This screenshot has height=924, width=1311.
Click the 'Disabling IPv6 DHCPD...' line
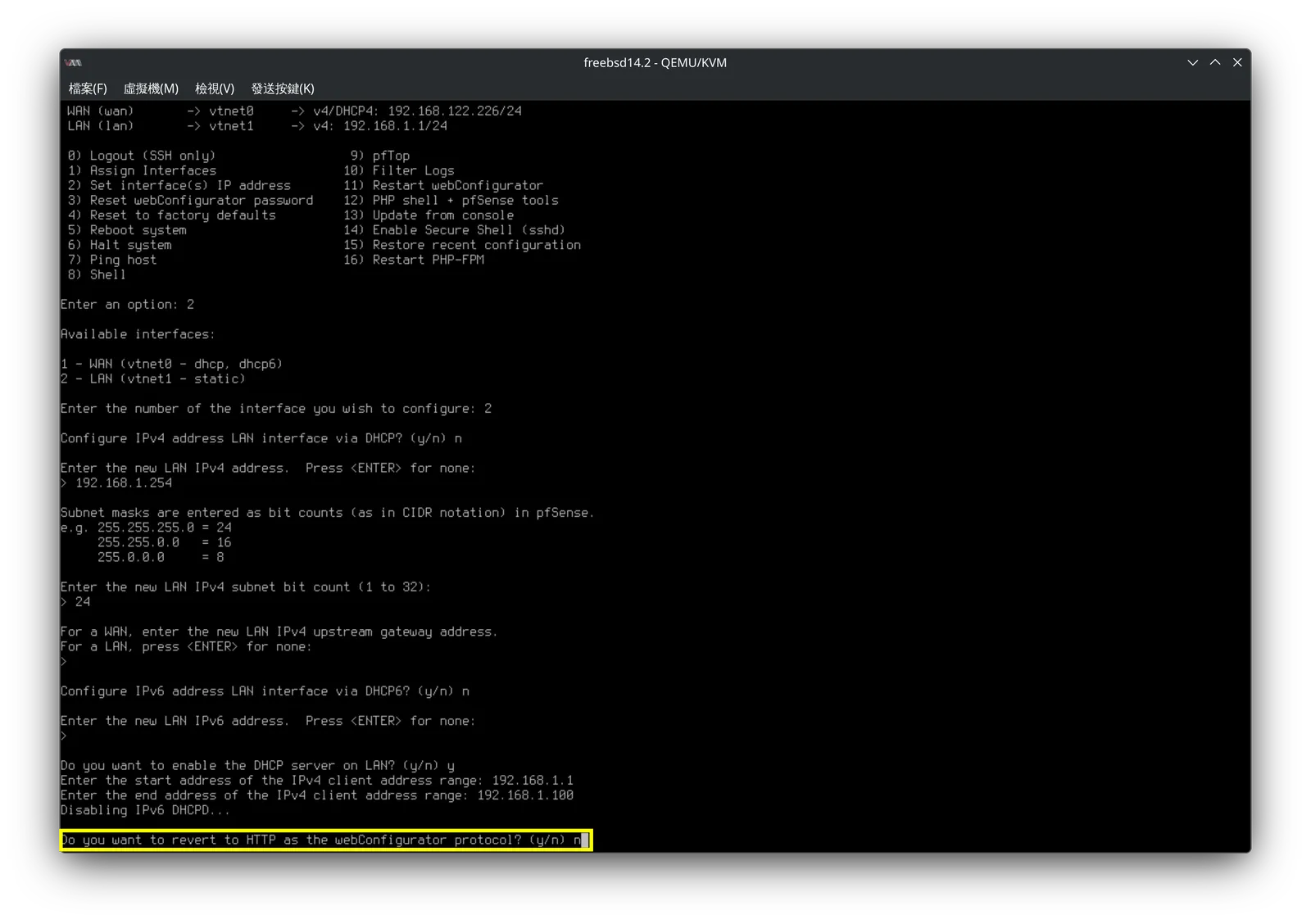[x=146, y=810]
